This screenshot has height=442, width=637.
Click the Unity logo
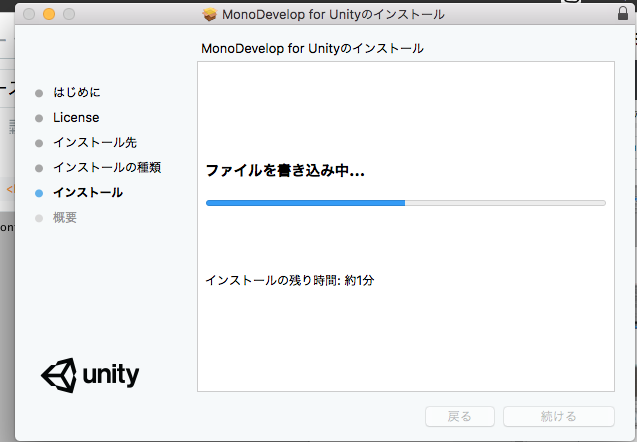[90, 375]
